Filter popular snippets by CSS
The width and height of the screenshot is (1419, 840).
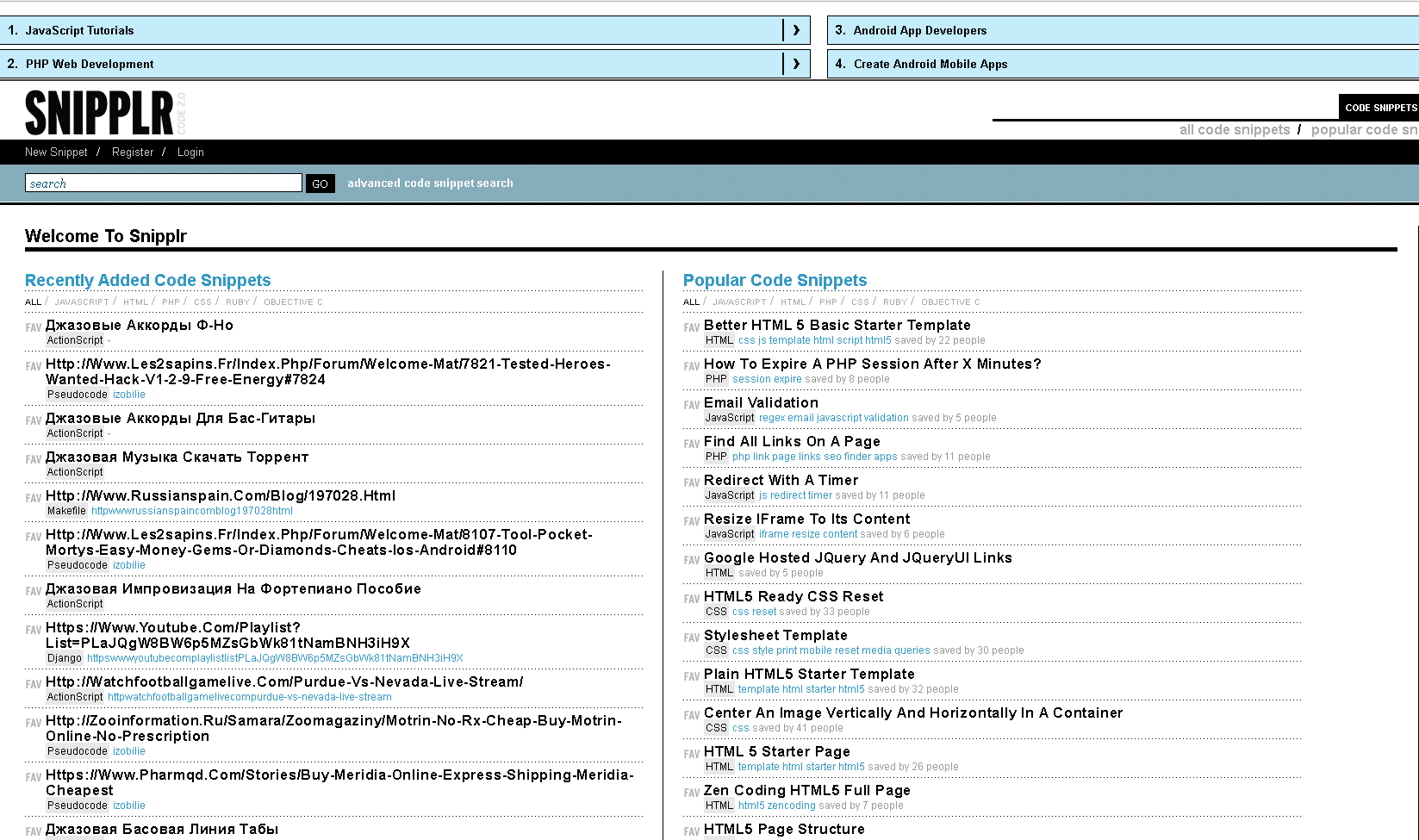860,302
